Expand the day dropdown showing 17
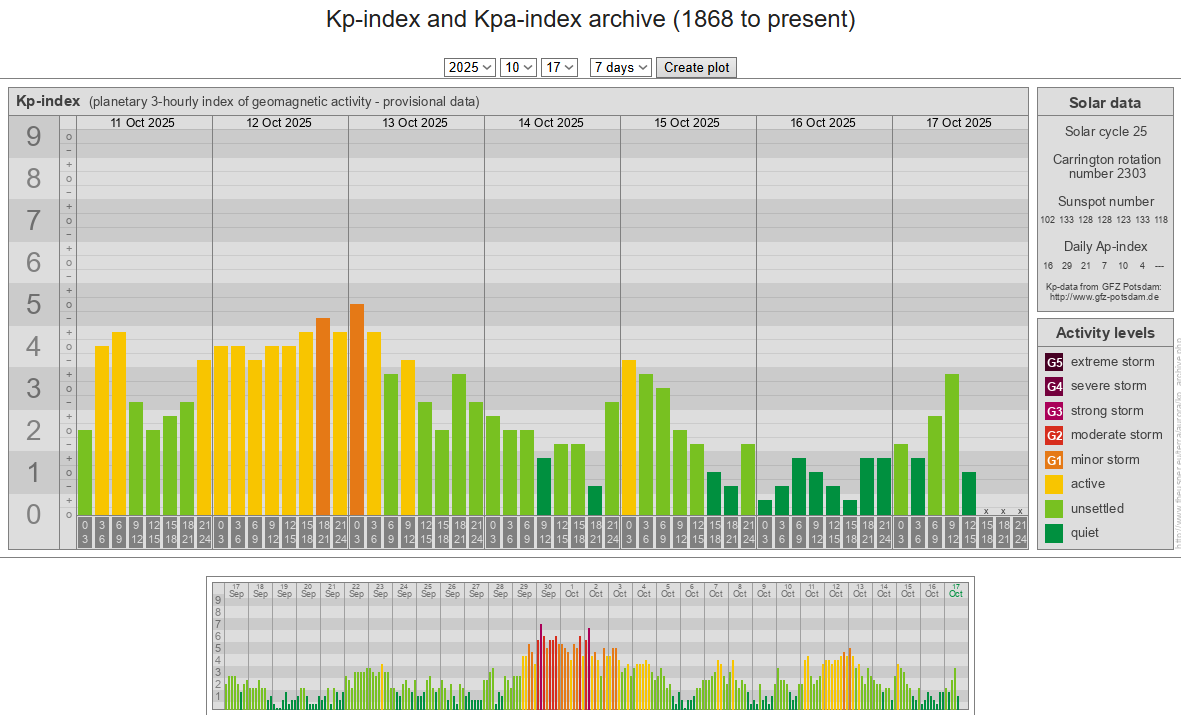 click(560, 67)
